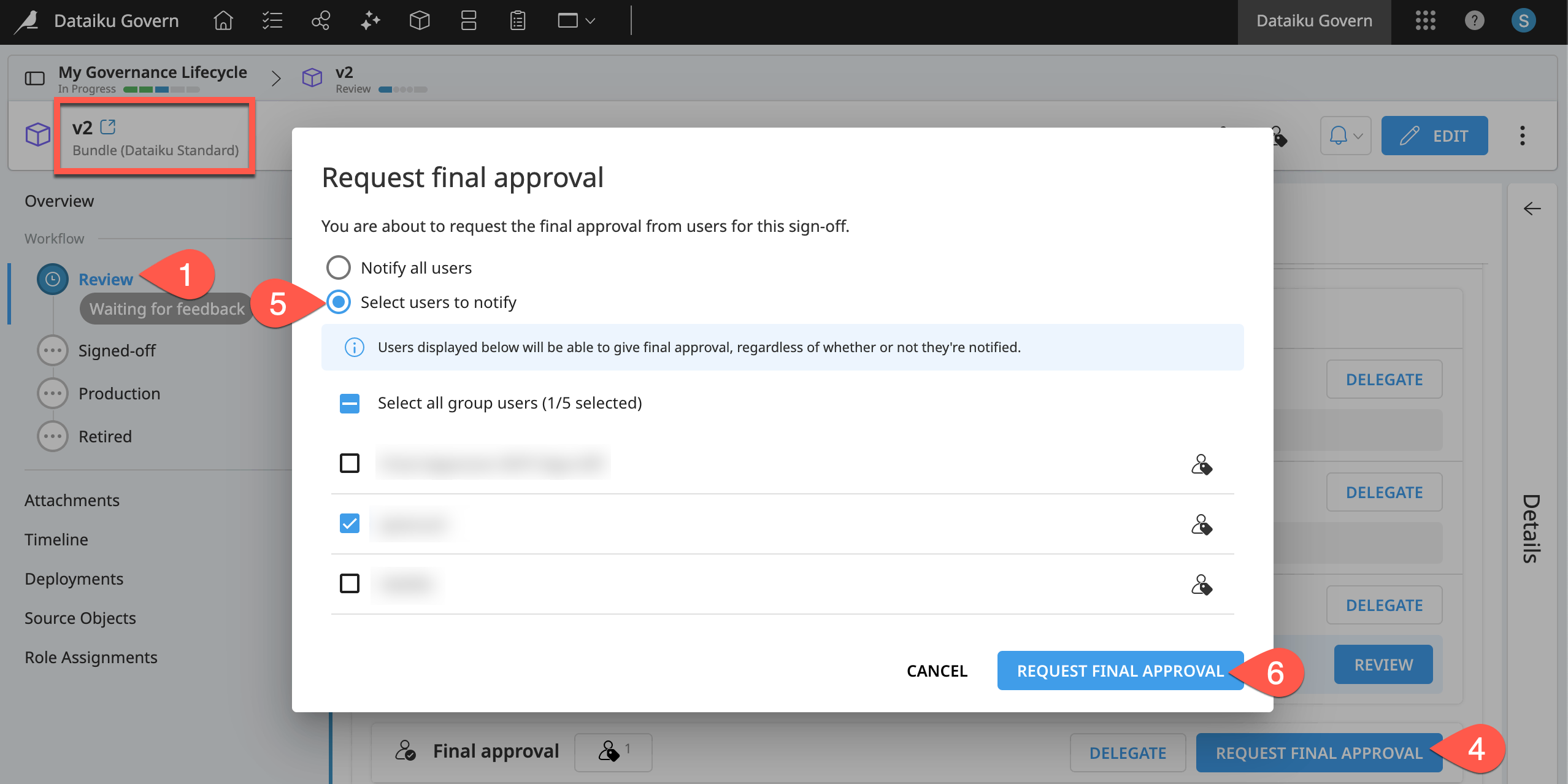Open the relationships graph icon in navbar
The image size is (1568, 784).
click(321, 20)
